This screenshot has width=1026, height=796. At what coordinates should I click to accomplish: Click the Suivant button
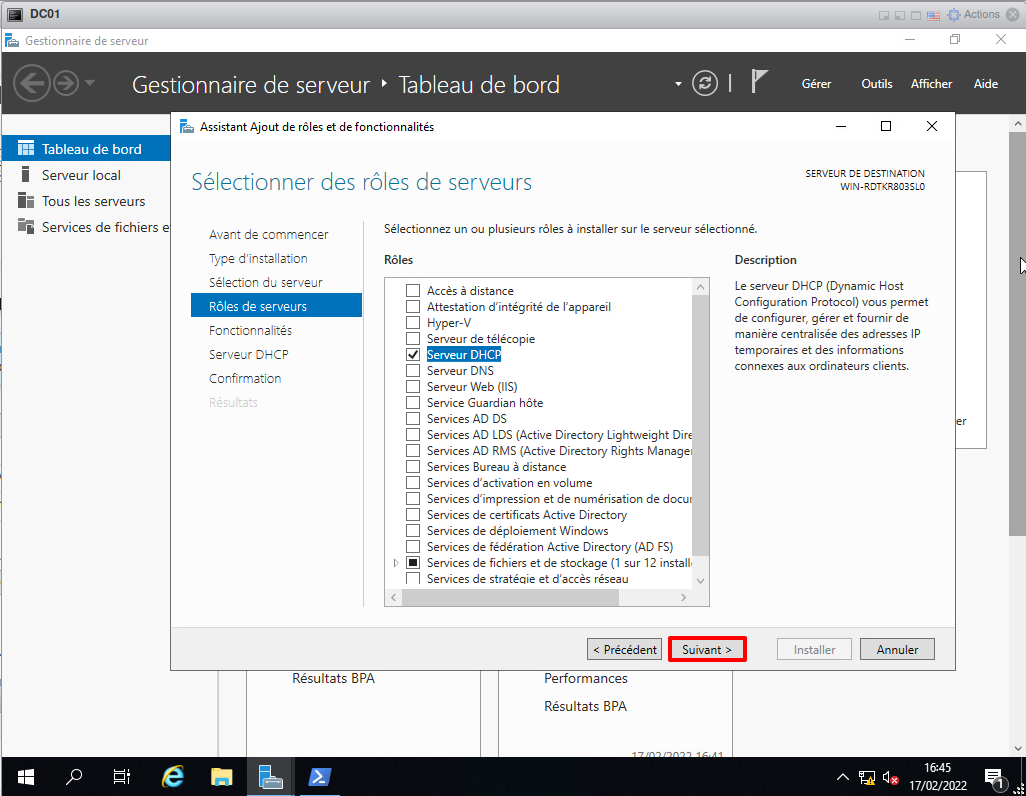pyautogui.click(x=707, y=649)
